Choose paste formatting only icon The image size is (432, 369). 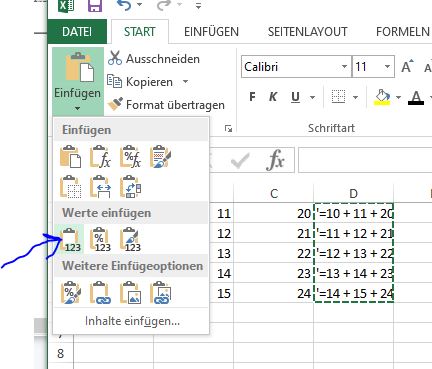[x=70, y=293]
